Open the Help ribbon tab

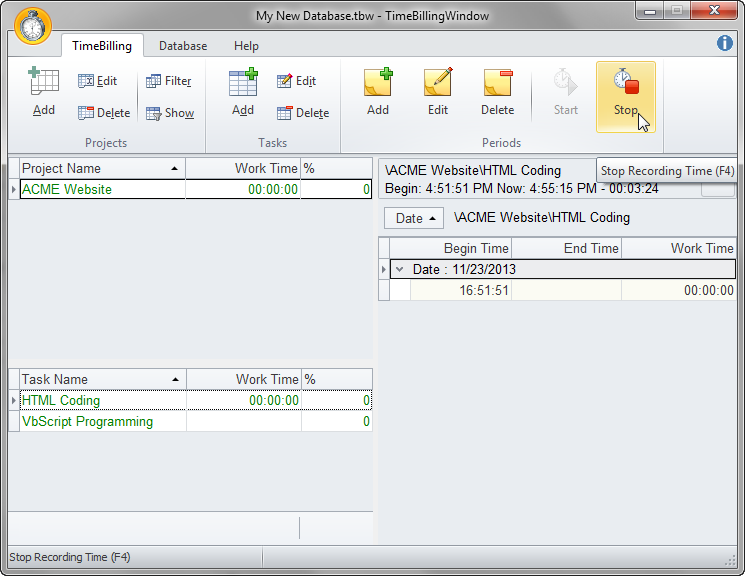click(246, 46)
